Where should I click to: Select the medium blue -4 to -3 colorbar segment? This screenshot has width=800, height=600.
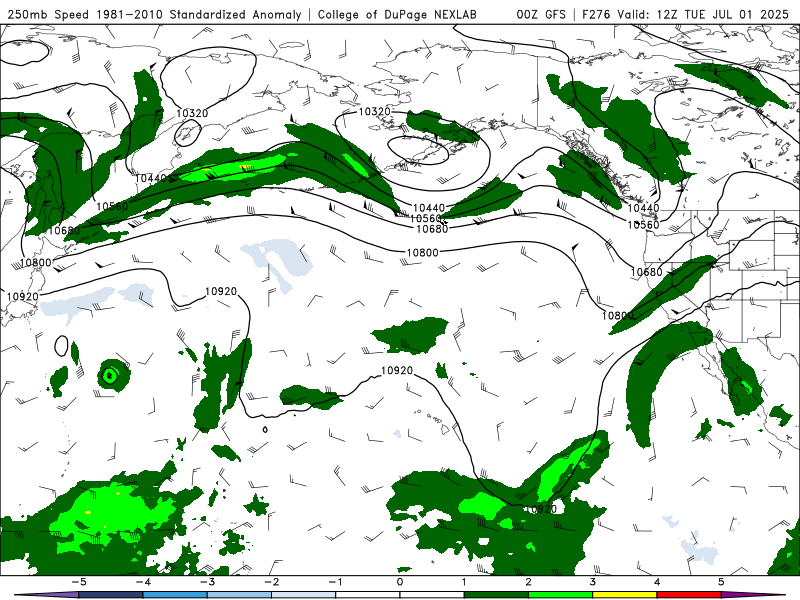click(175, 595)
